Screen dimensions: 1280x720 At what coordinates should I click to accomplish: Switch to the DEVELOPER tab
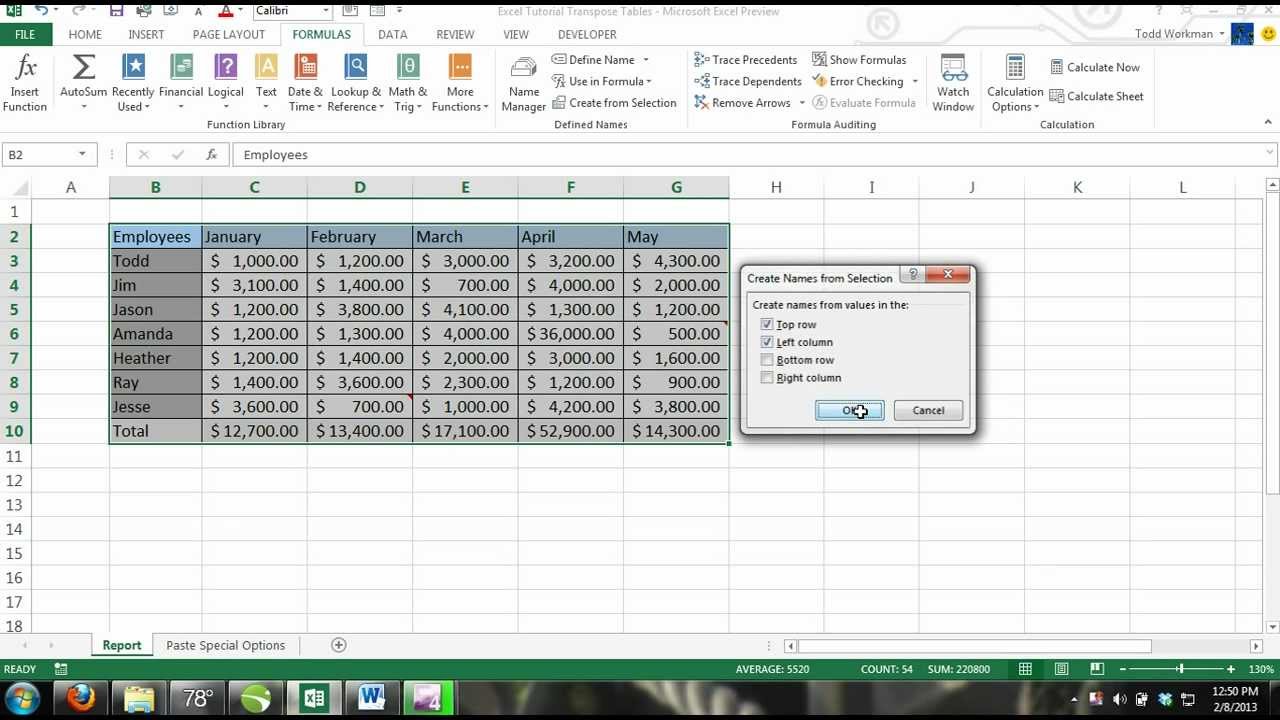(x=587, y=34)
